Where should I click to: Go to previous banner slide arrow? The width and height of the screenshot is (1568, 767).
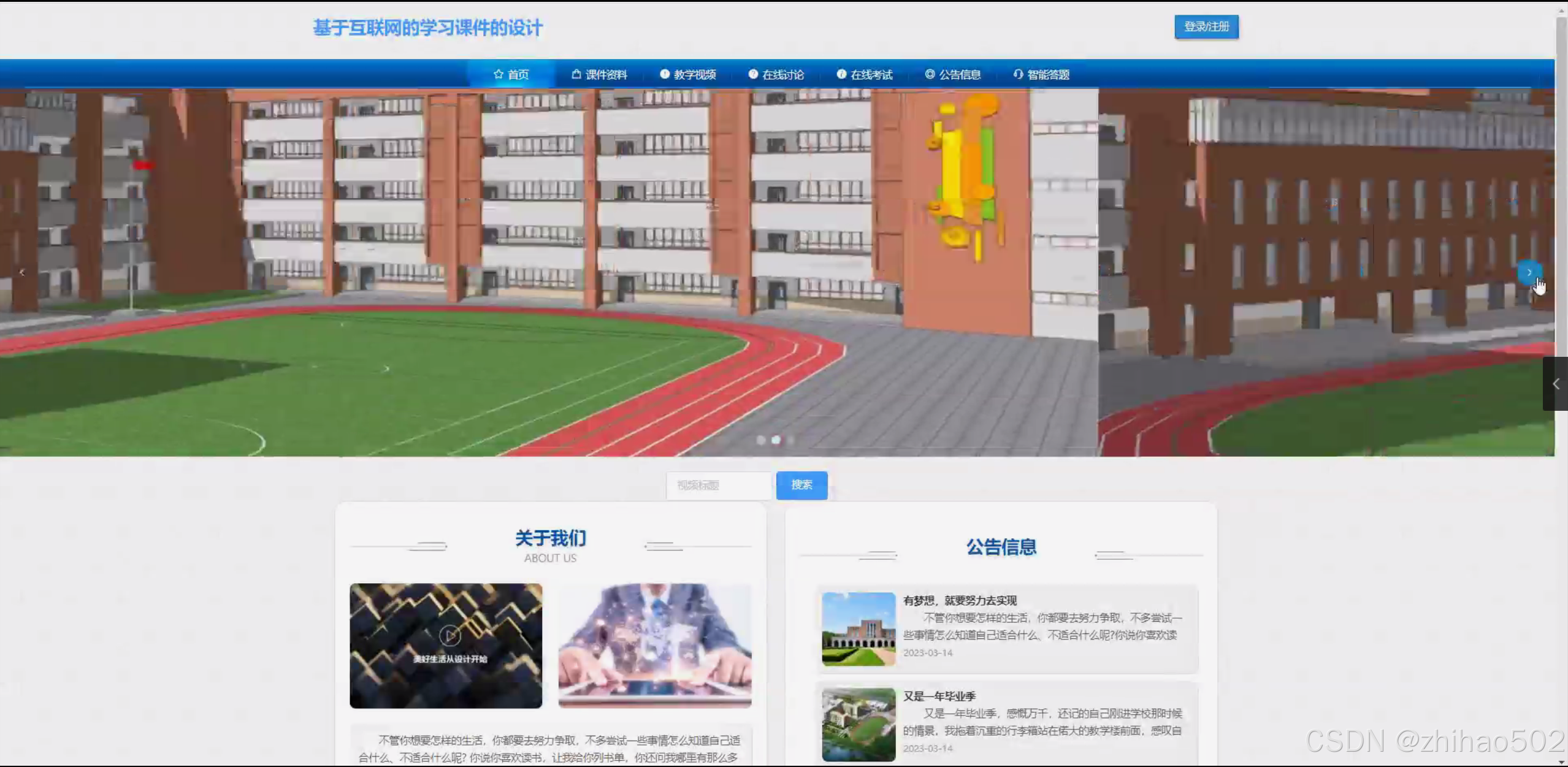coord(22,272)
